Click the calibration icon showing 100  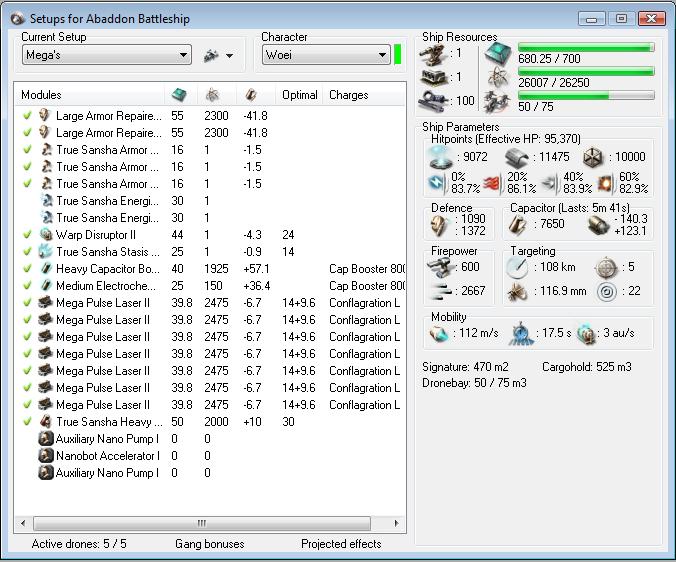point(432,101)
